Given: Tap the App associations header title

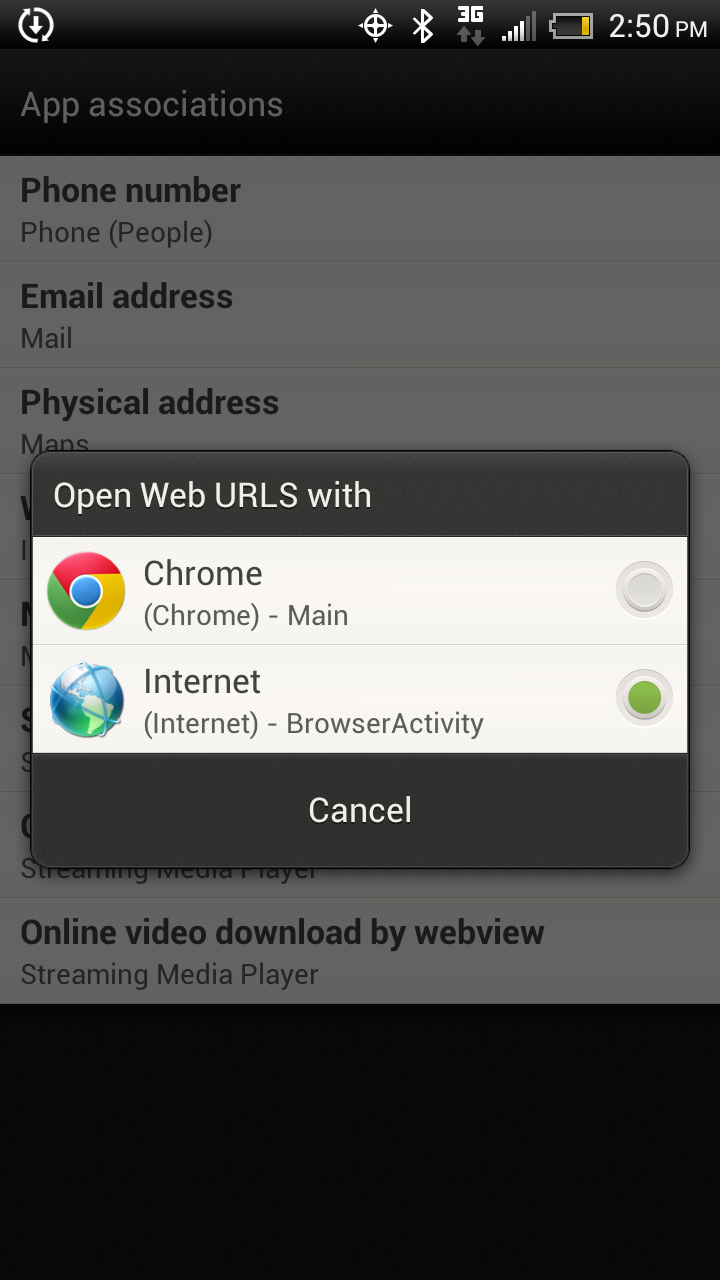Looking at the screenshot, I should pos(152,105).
